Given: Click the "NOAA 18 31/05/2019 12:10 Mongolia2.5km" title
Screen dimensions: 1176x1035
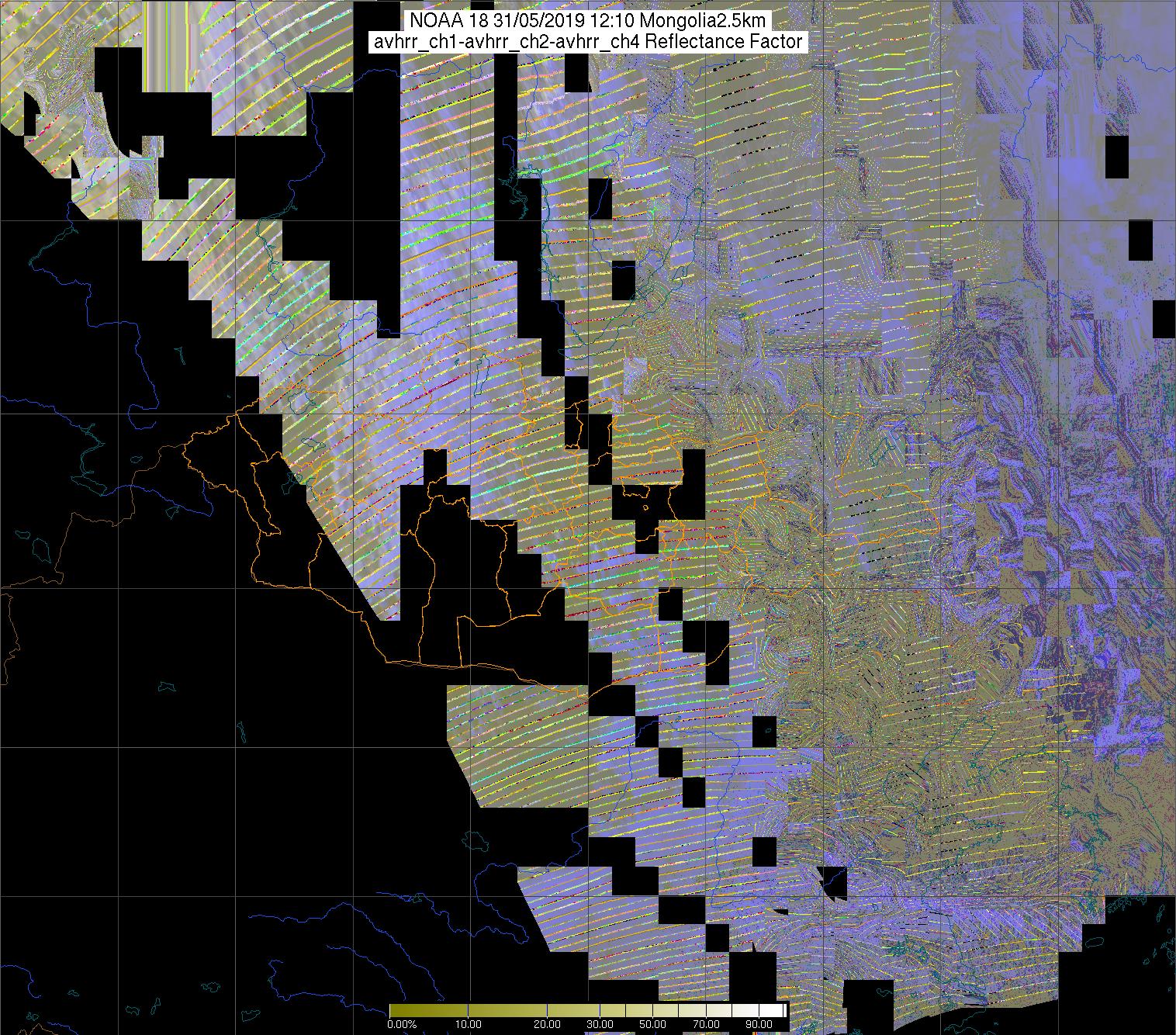Looking at the screenshot, I should click(x=588, y=21).
